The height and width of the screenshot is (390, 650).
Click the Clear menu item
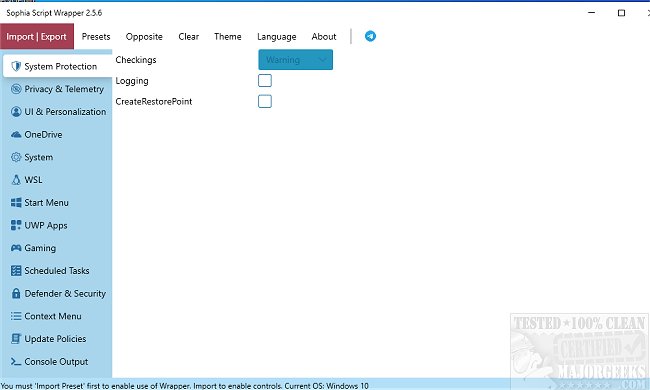[189, 36]
